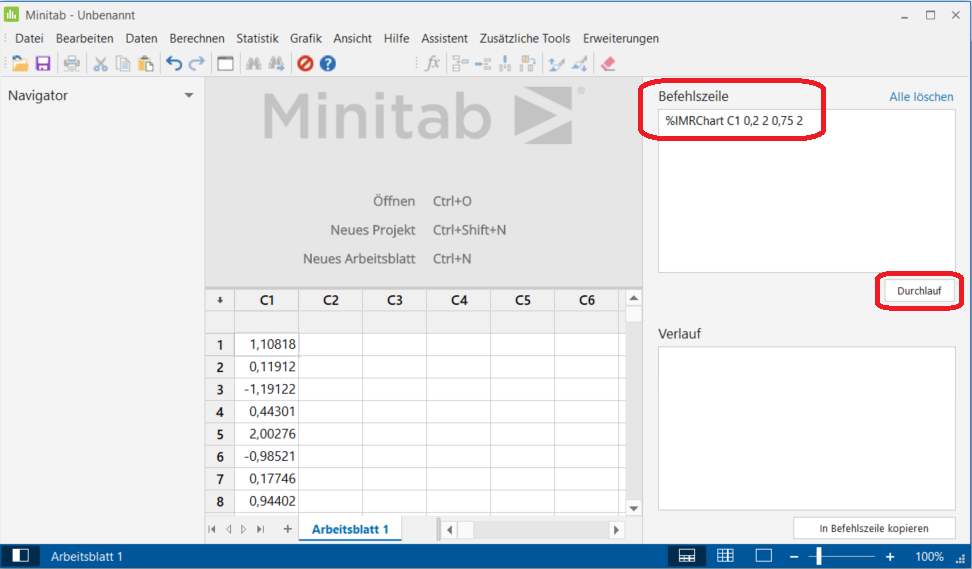The width and height of the screenshot is (972, 569).
Task: Open the Daten menu
Action: tap(141, 38)
